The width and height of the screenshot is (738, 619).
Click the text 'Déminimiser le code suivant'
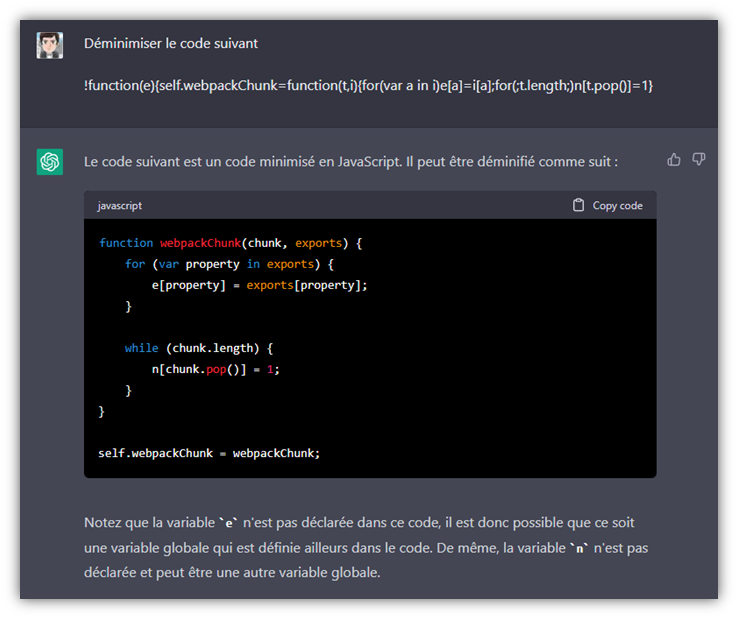click(x=171, y=44)
